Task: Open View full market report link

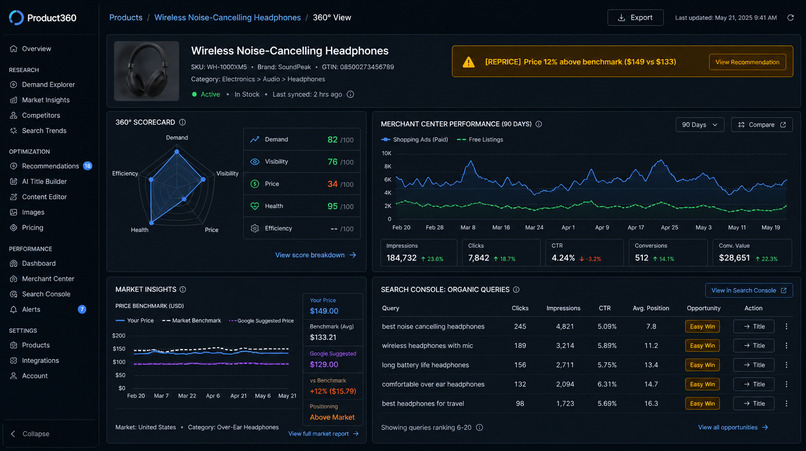Action: pos(323,434)
